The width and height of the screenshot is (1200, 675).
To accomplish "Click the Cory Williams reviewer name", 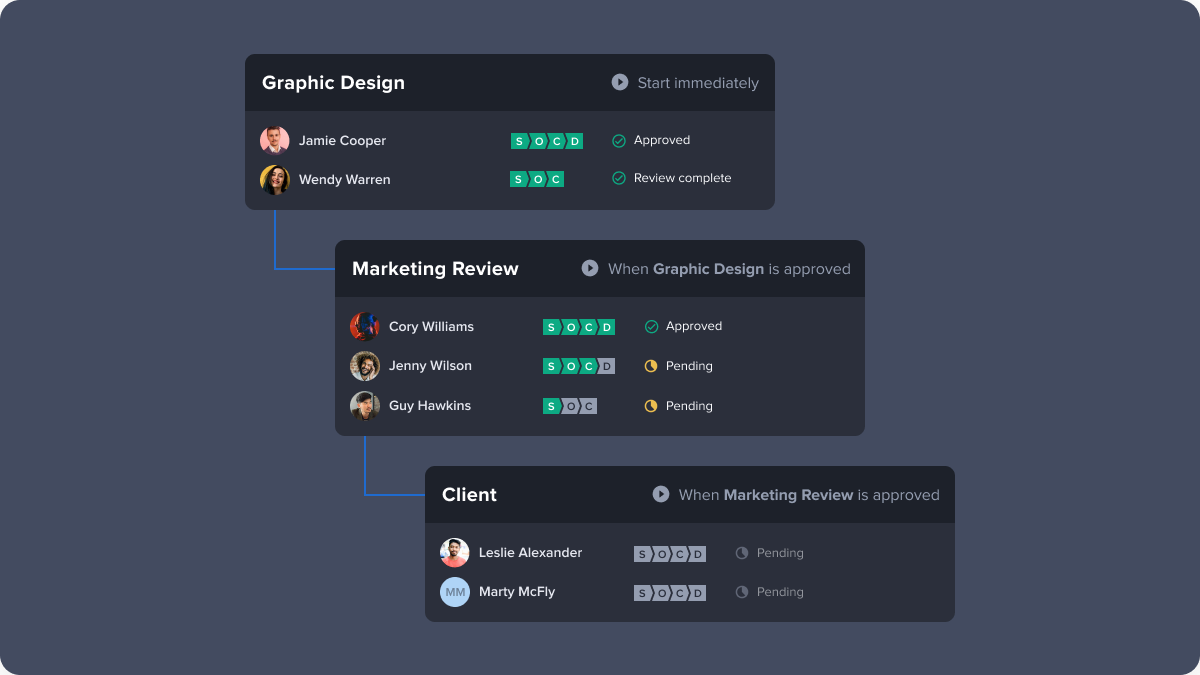I will [431, 327].
